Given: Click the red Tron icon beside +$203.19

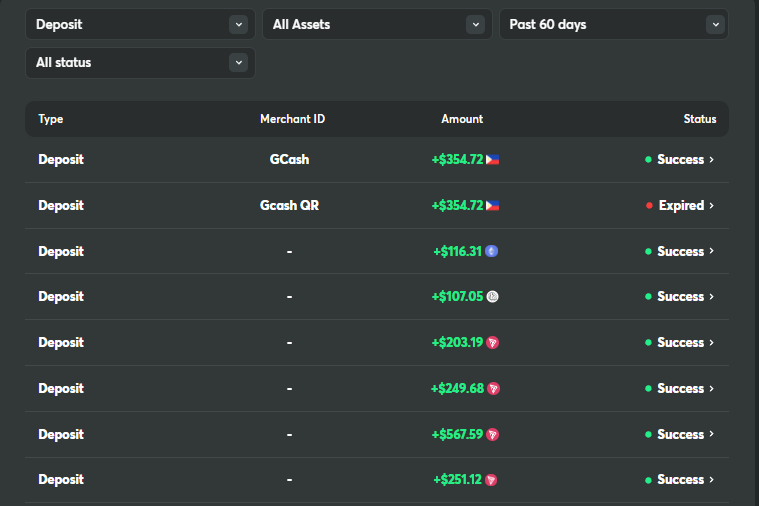Looking at the screenshot, I should (492, 342).
